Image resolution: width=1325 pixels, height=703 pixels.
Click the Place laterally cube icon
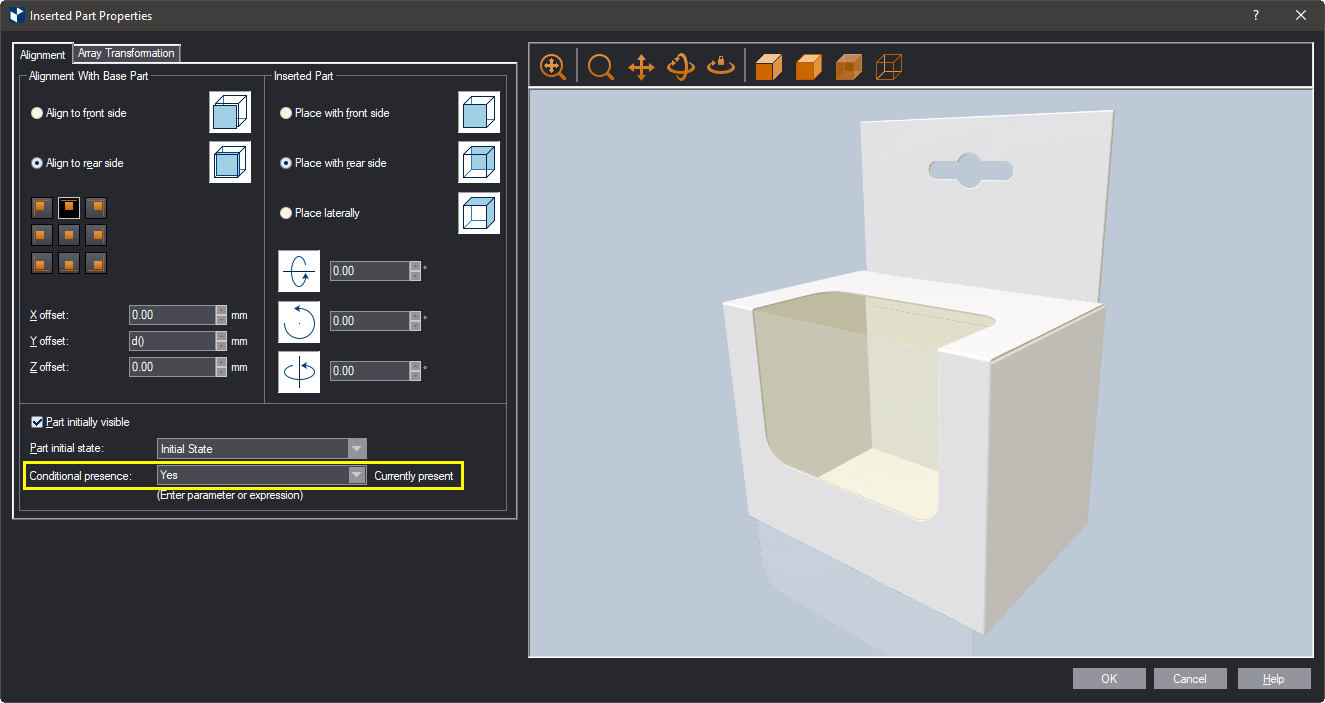click(479, 213)
